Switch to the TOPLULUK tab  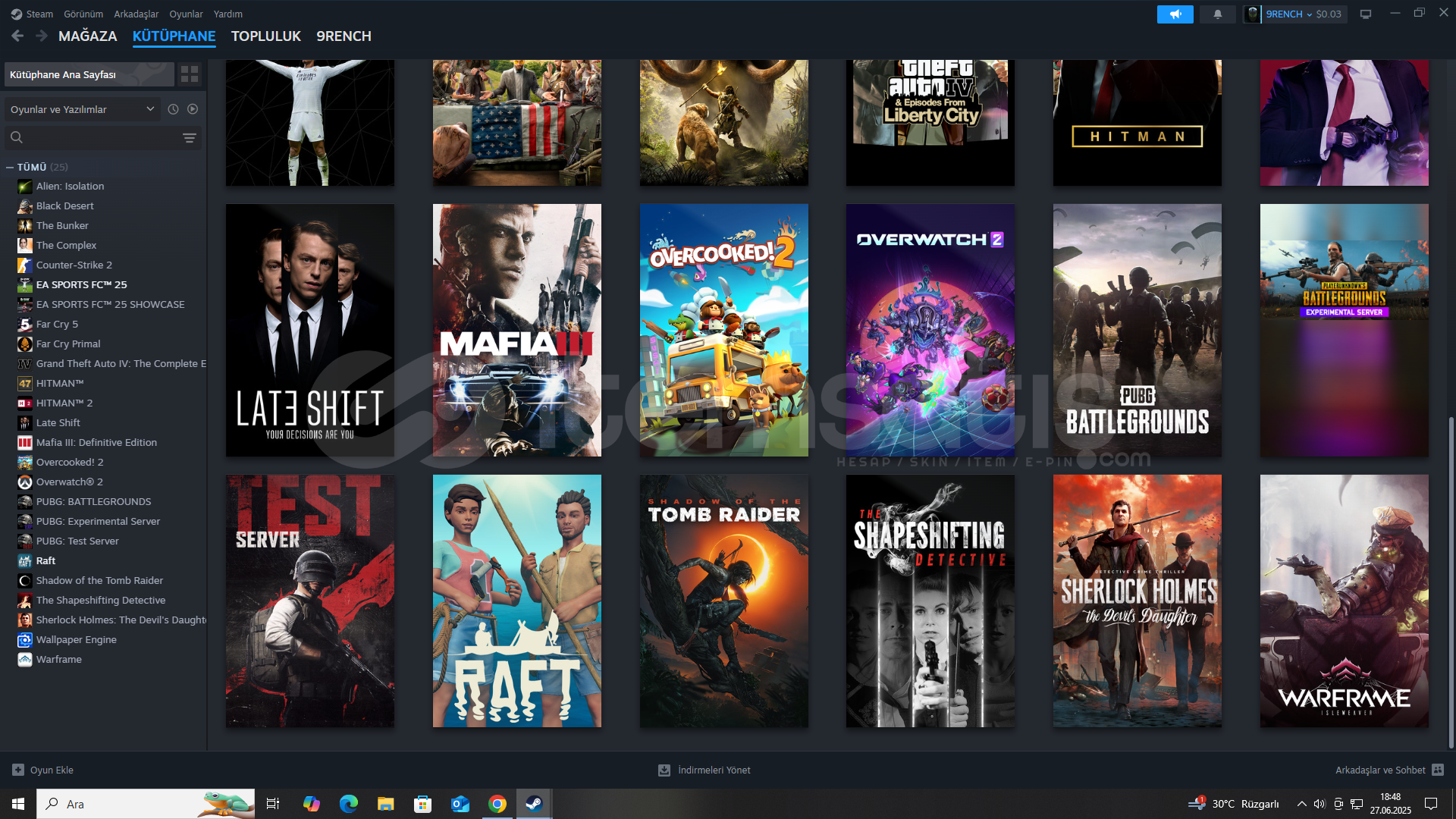[x=266, y=36]
